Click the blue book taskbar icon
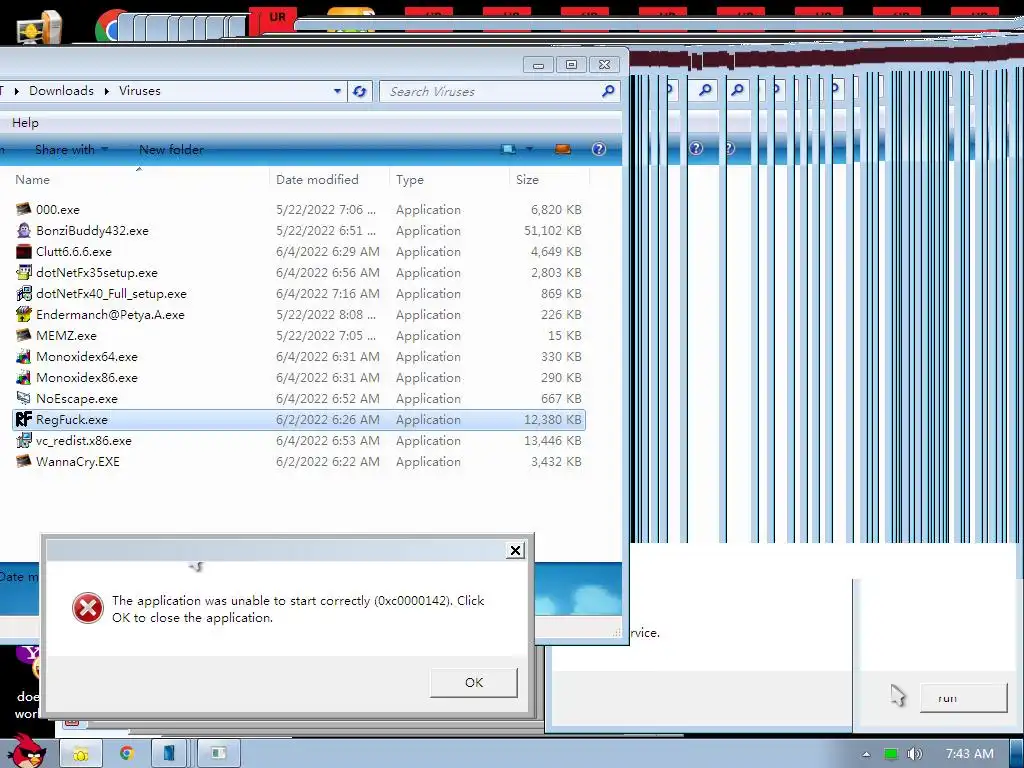1024x768 pixels. (x=169, y=754)
